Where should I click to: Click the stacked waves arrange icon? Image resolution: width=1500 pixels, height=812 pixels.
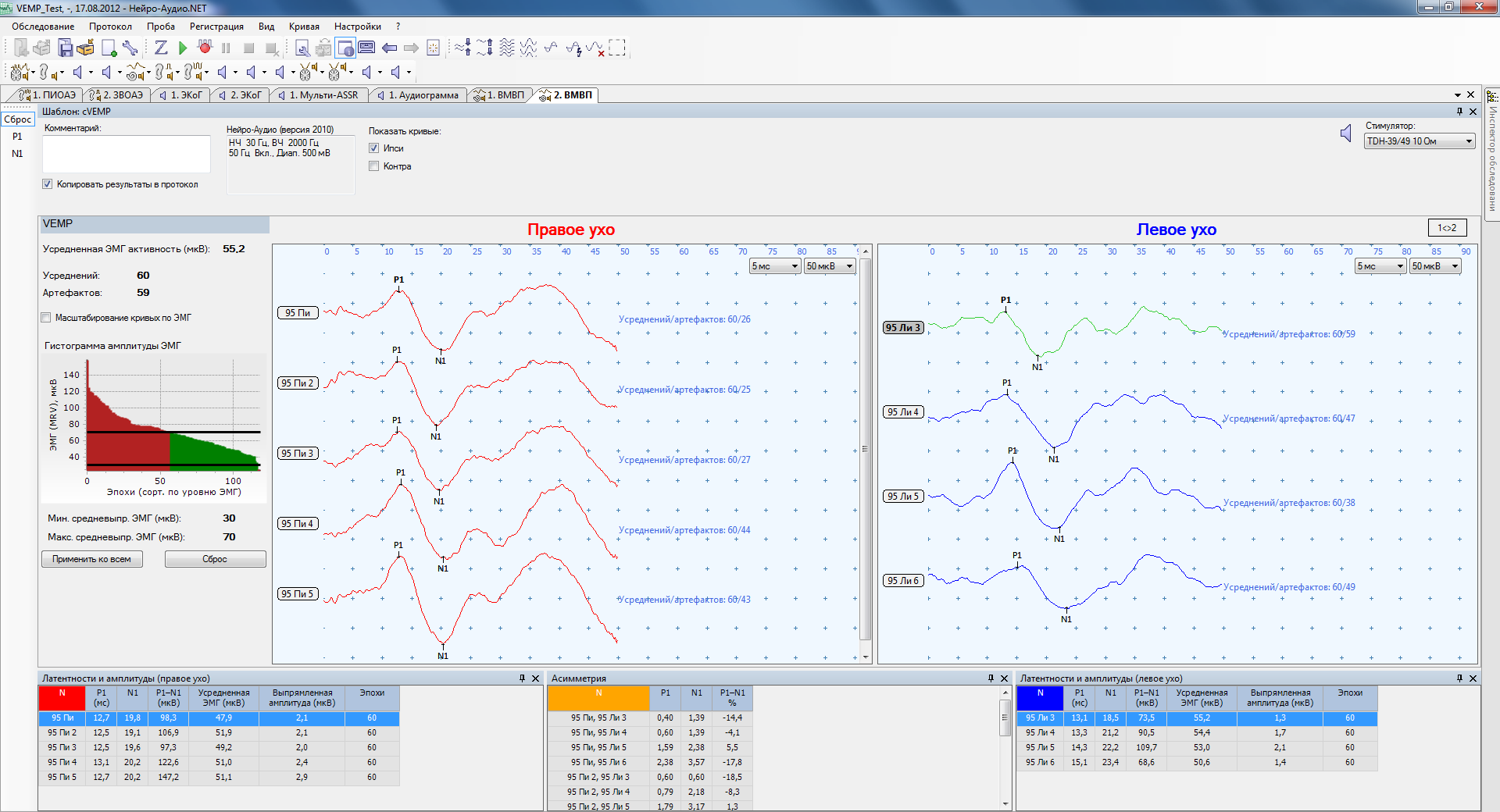(507, 48)
